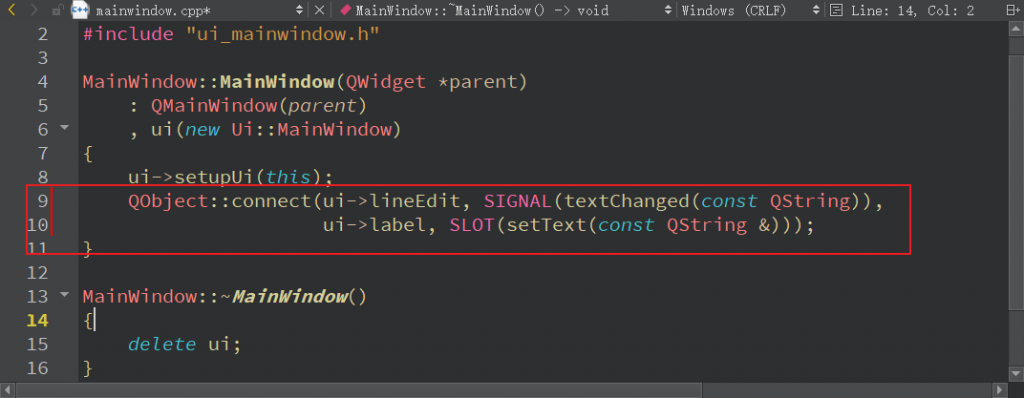Viewport: 1024px width, 398px height.
Task: Collapse the destructor fold arrow at line 13
Action: click(64, 295)
